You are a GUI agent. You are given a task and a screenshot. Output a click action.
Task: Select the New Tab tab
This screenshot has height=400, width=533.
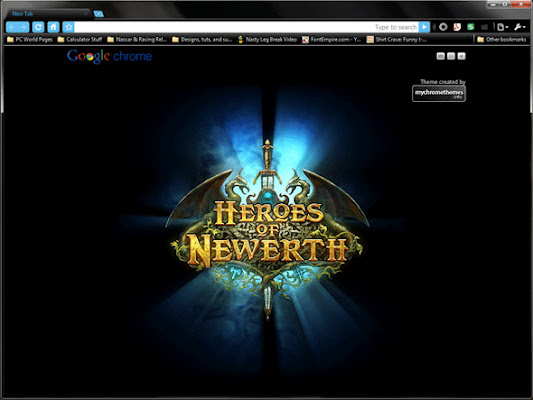[x=48, y=14]
